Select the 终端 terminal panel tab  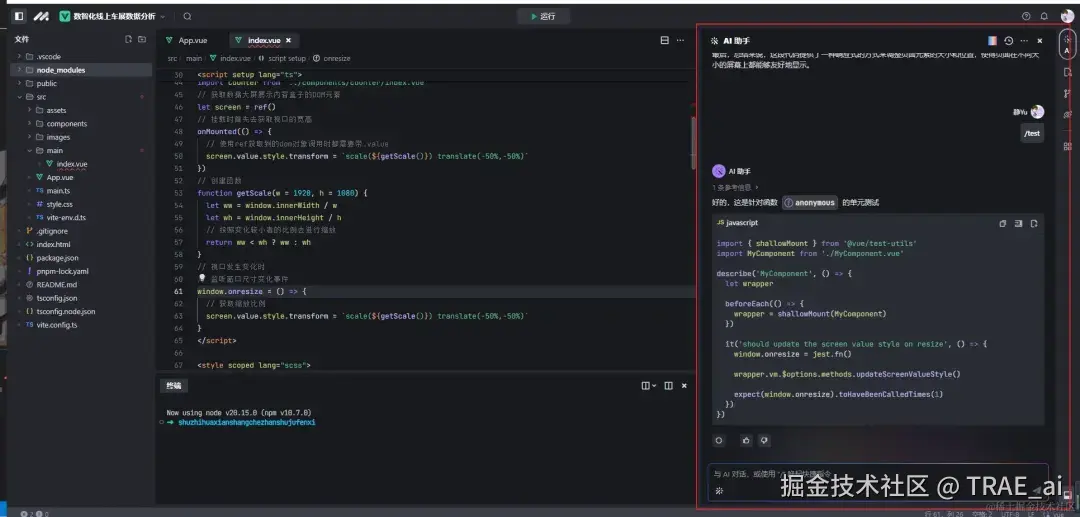point(173,386)
